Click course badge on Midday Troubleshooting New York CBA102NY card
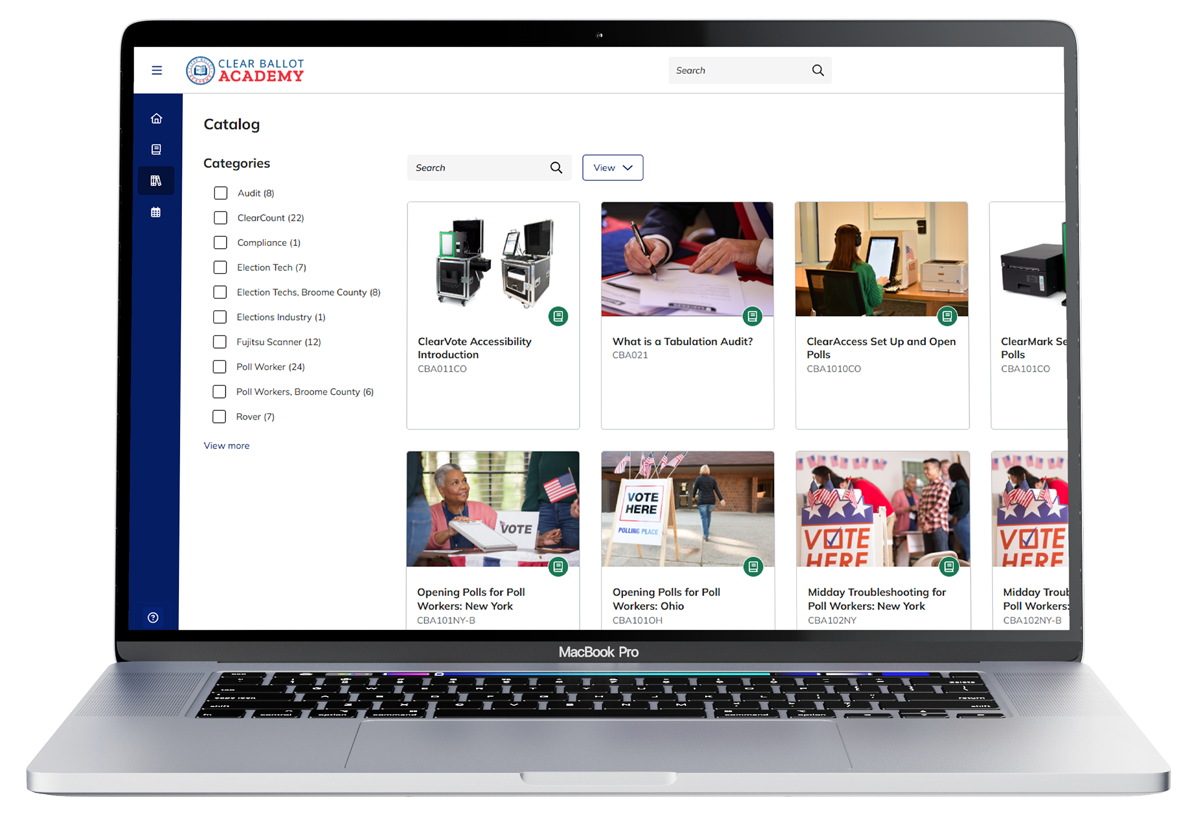 (x=949, y=567)
